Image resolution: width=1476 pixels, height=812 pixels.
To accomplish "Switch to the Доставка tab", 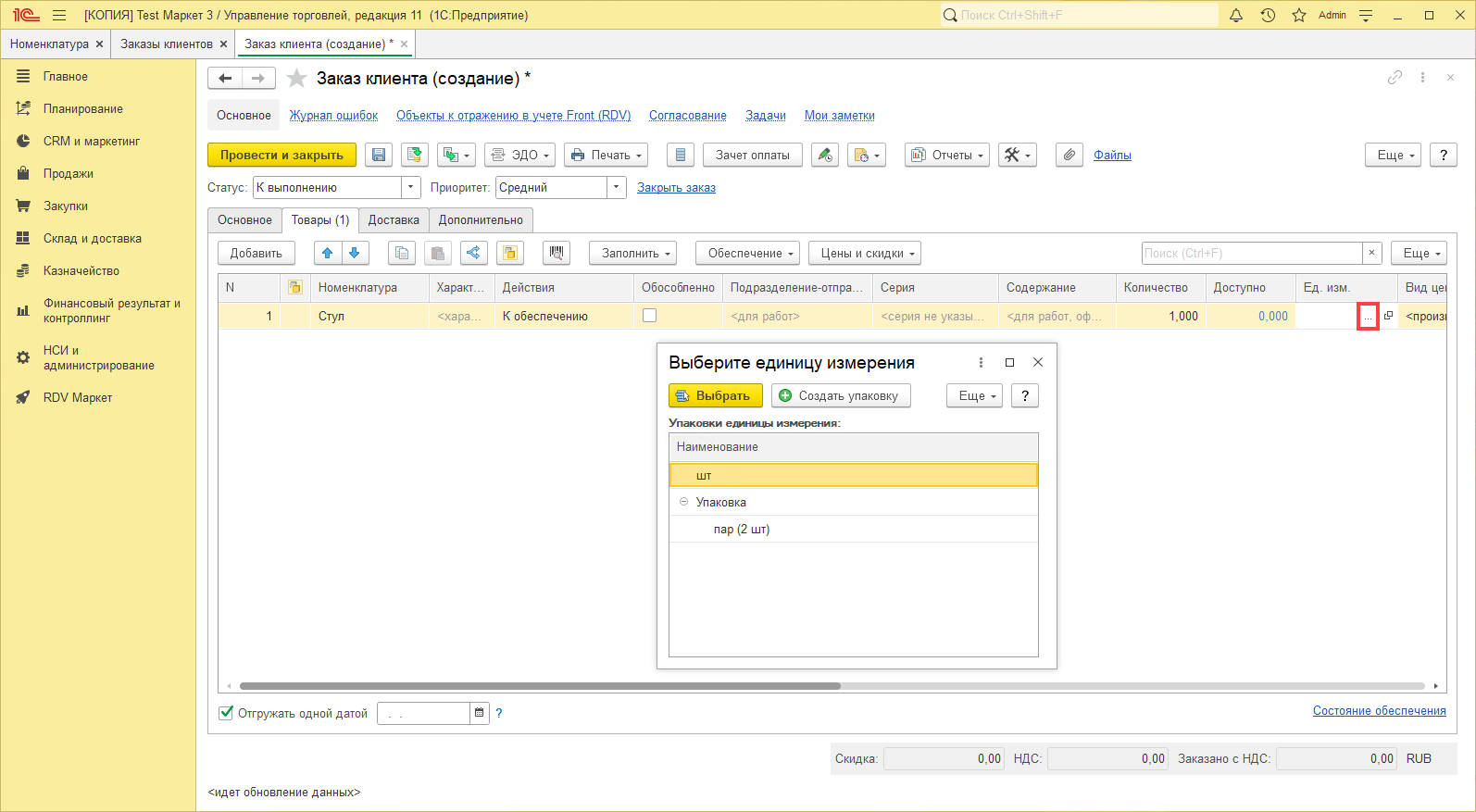I will (x=394, y=220).
